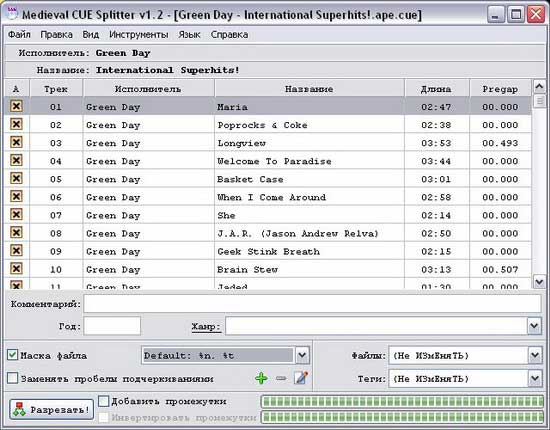
Task: Uncheck track 10 Brain Stew checkbox
Action: 16,269
